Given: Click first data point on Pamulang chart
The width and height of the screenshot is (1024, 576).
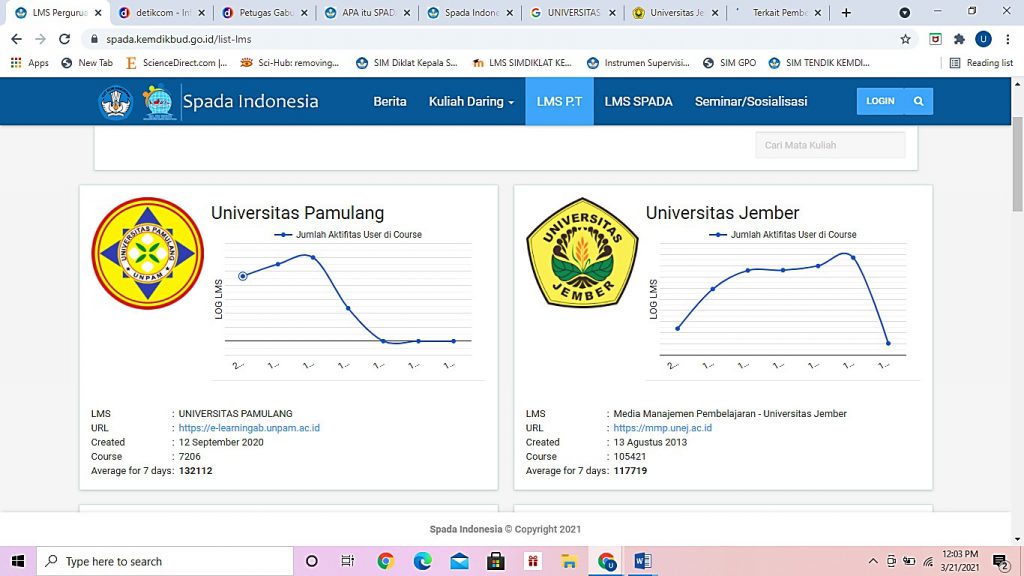Looking at the screenshot, I should [x=243, y=276].
